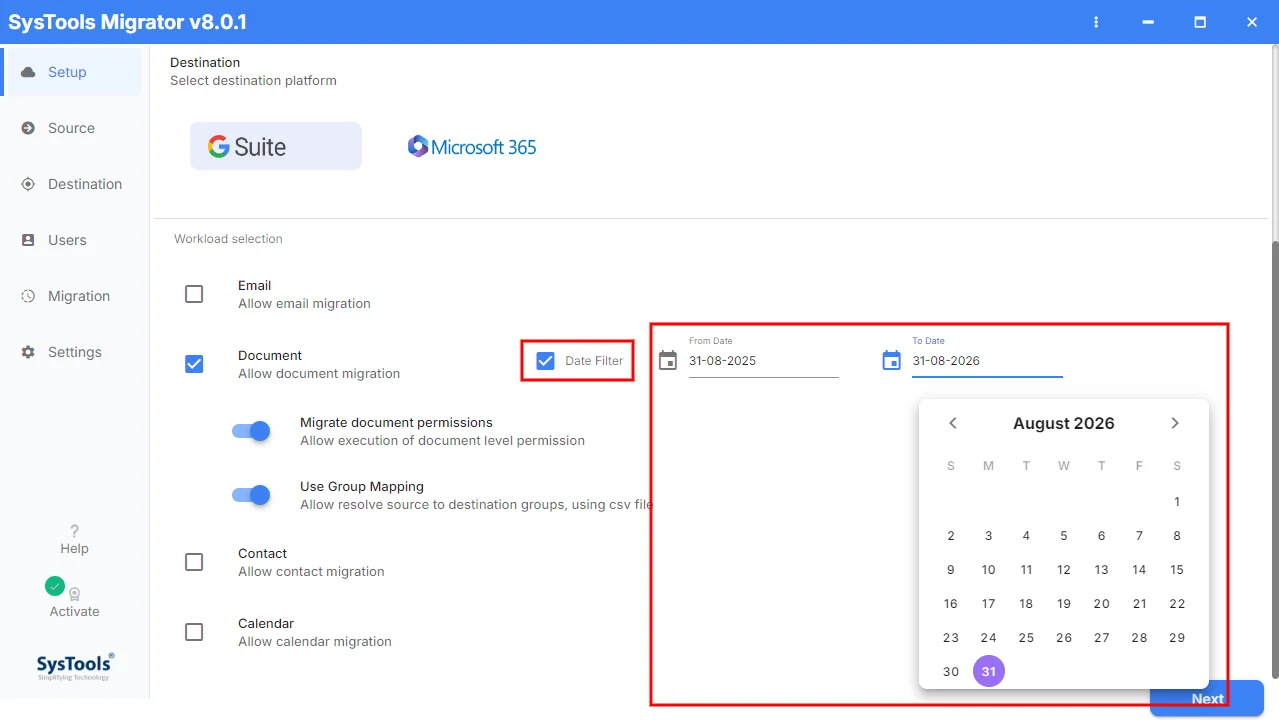Image resolution: width=1279 pixels, height=720 pixels.
Task: Choose the G Suite destination platform
Action: (x=276, y=146)
